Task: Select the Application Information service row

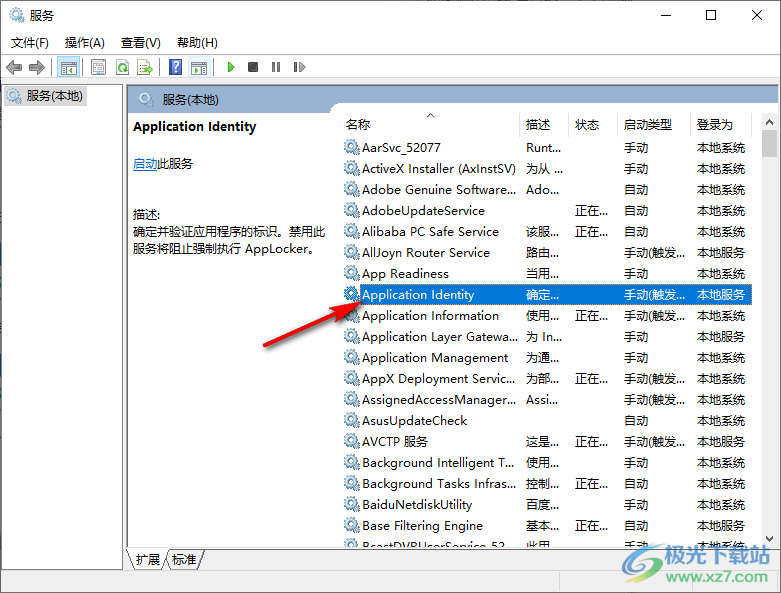Action: (x=547, y=316)
